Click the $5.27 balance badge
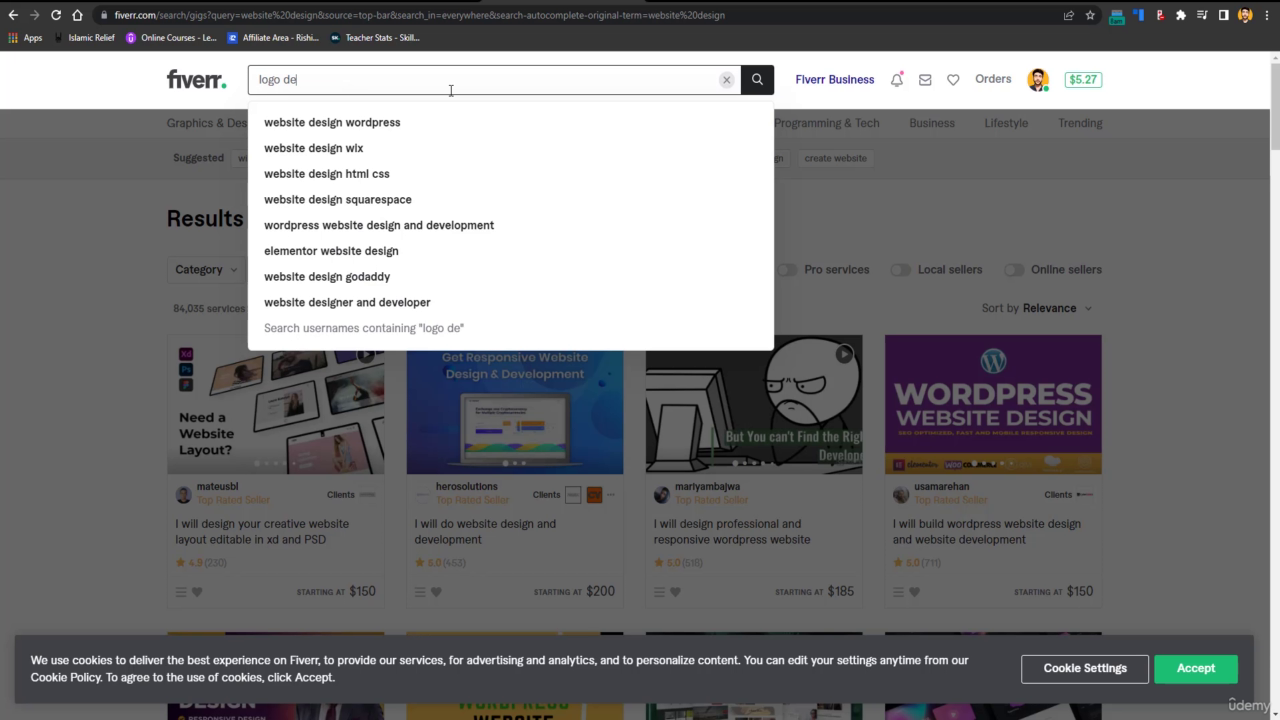Viewport: 1280px width, 720px height. point(1083,80)
